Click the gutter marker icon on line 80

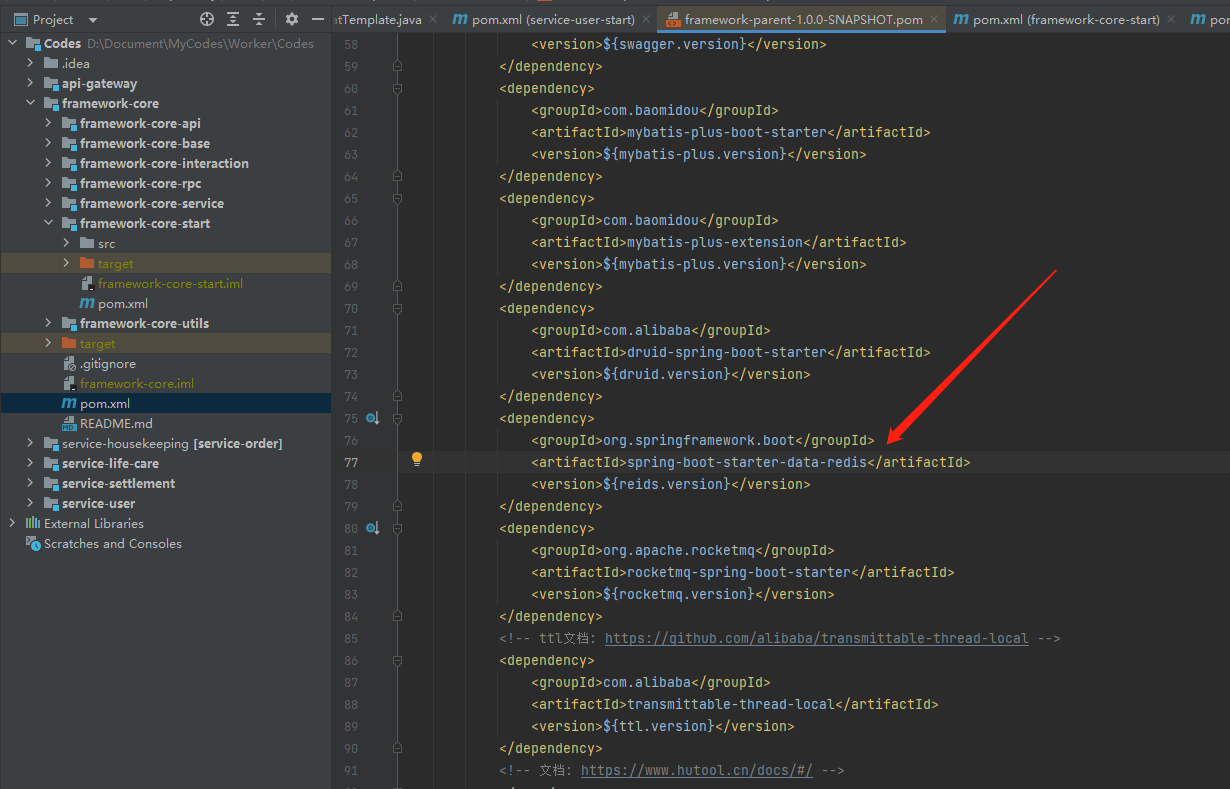tap(372, 528)
